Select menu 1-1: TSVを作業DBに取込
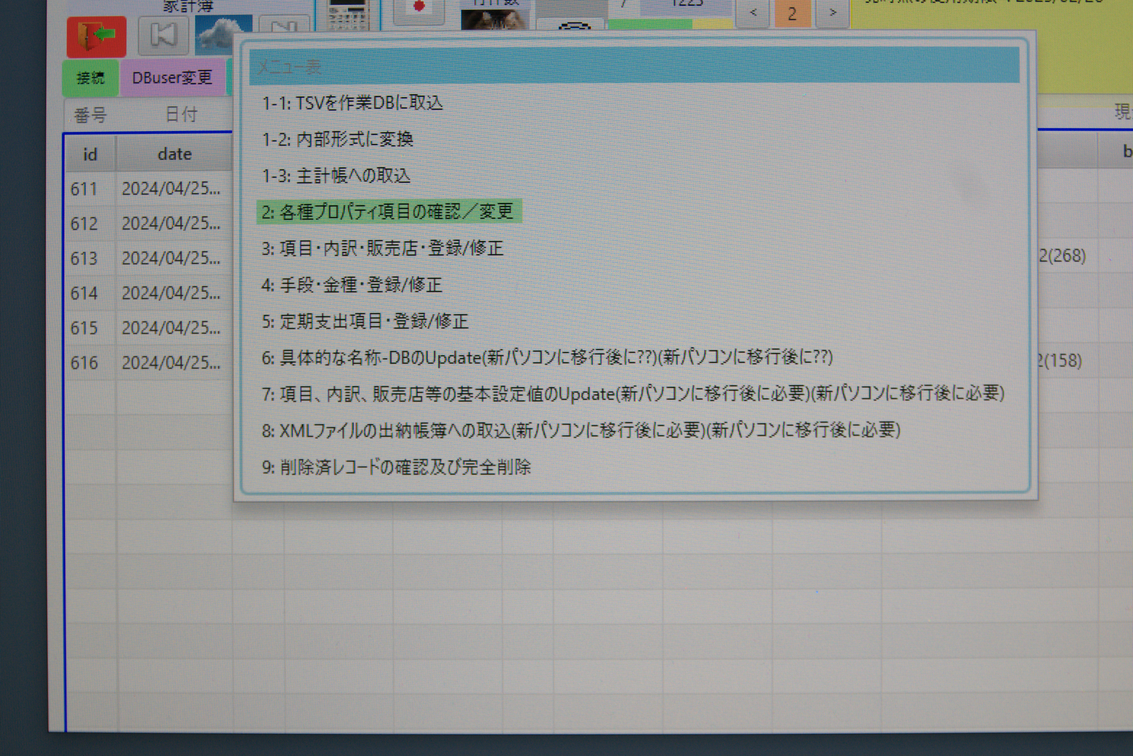This screenshot has width=1133, height=756. 352,103
